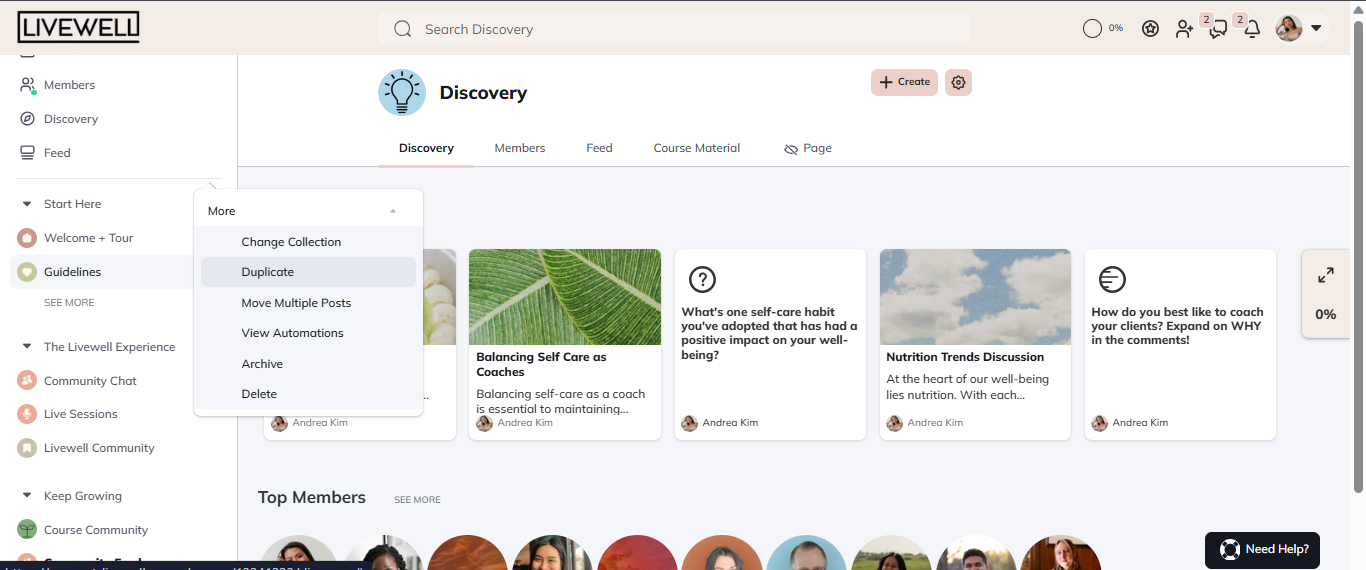The width and height of the screenshot is (1366, 570).
Task: Click the Feed icon in sidebar
Action: tap(27, 153)
